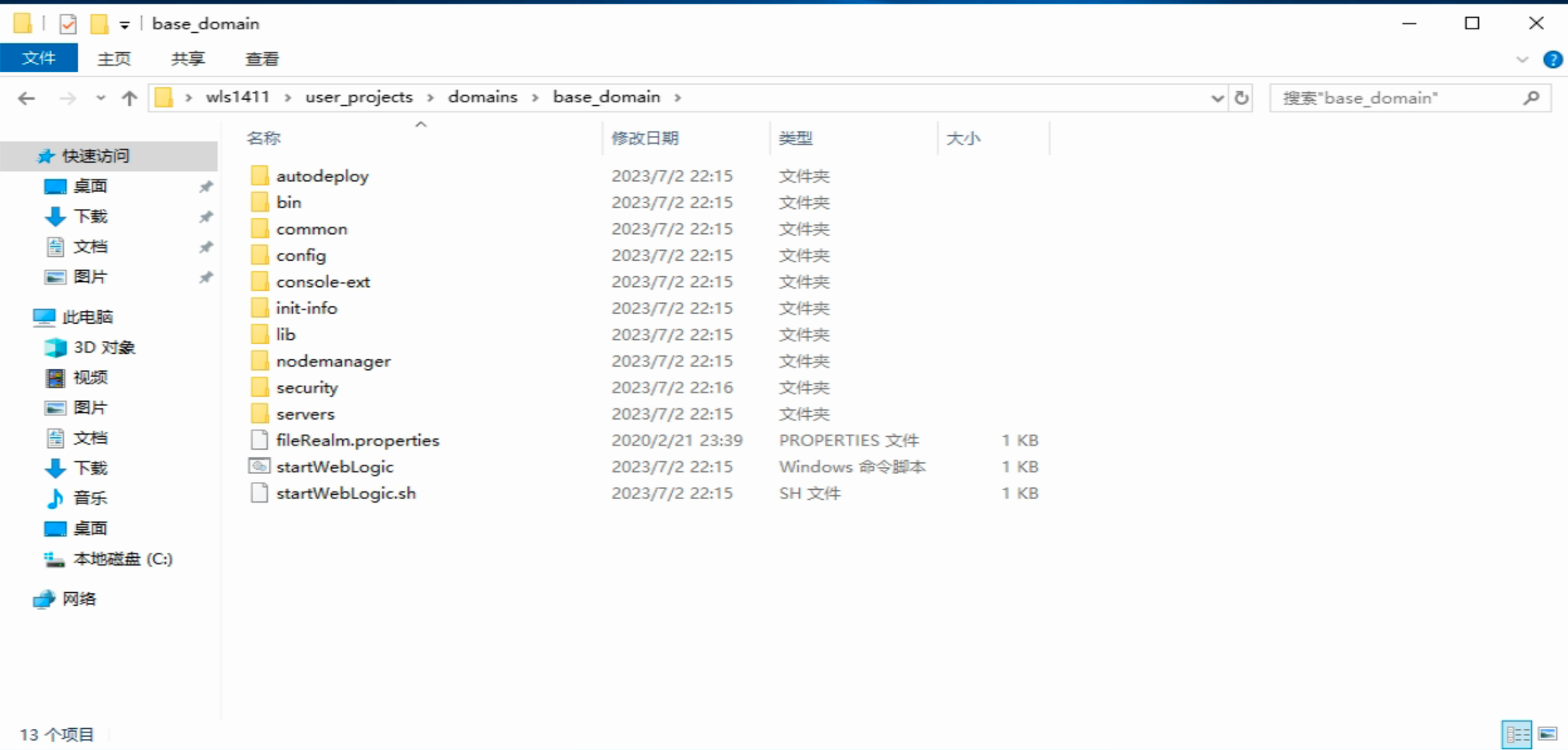Expand the ribbon with the chevron
Viewport: 1568px width, 750px height.
(1523, 60)
